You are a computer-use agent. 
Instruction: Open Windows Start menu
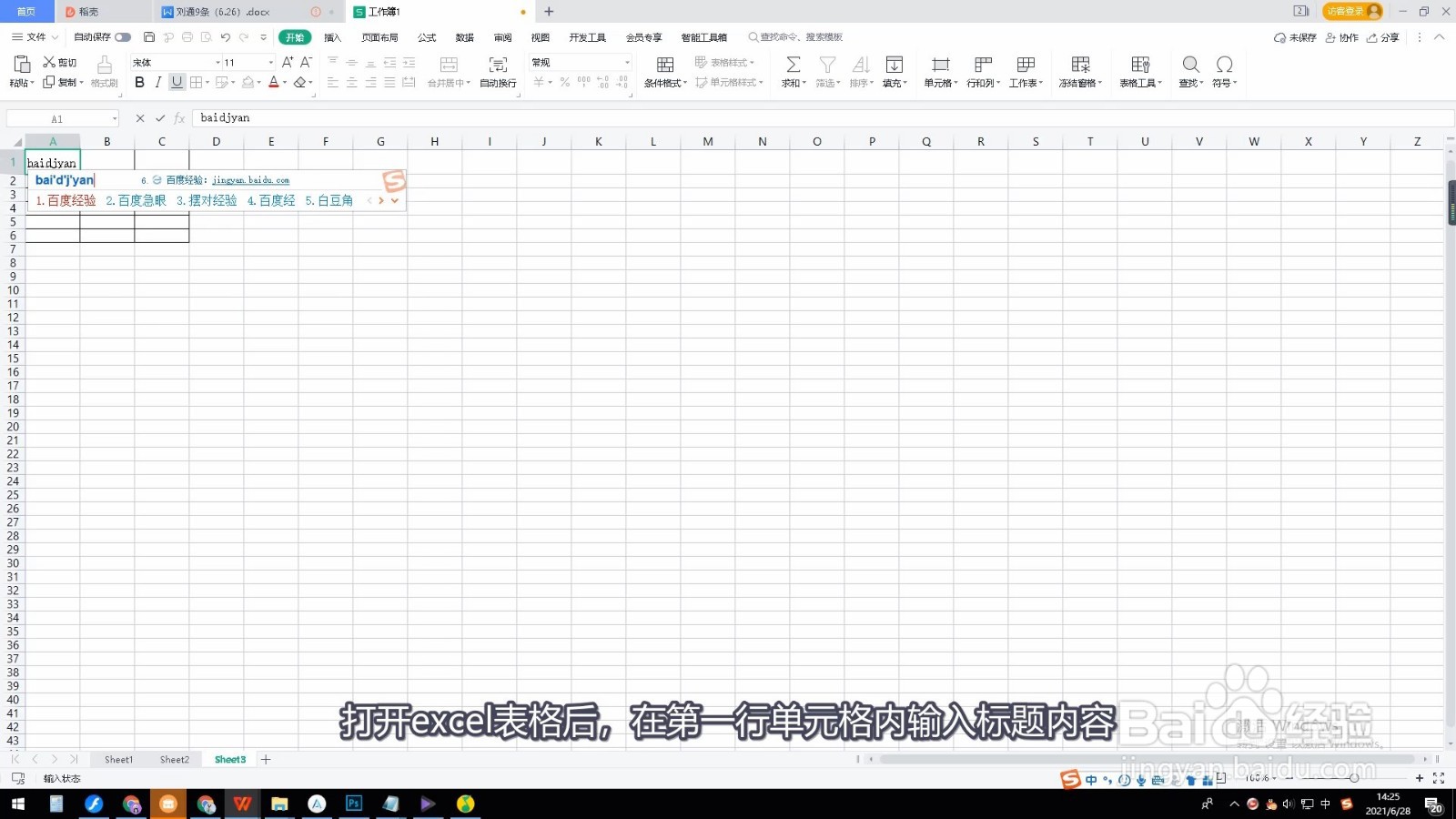pyautogui.click(x=17, y=804)
